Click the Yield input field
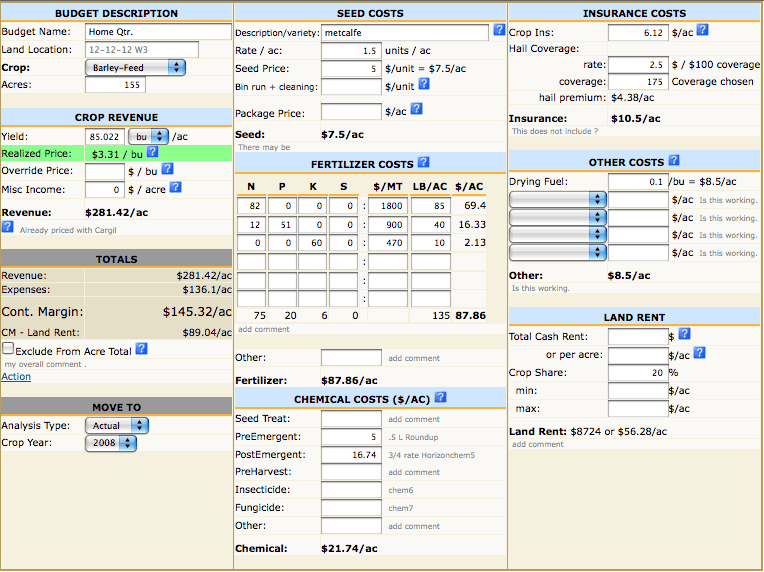This screenshot has height=572, width=764. (x=105, y=137)
